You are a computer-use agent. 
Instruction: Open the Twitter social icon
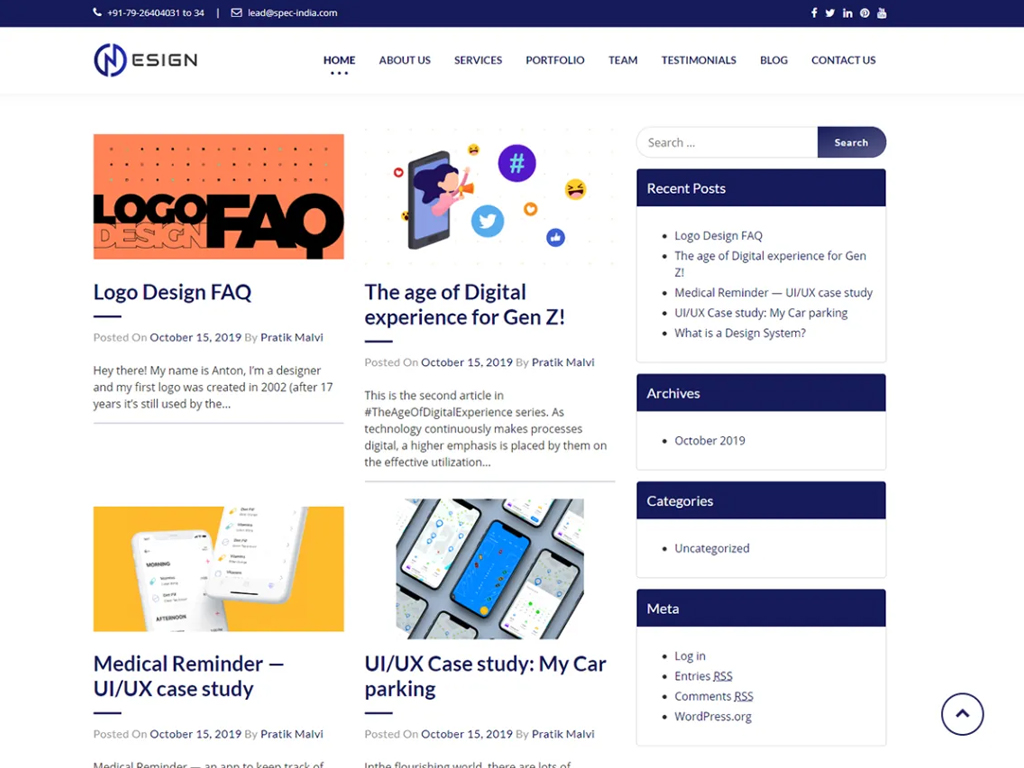[829, 13]
